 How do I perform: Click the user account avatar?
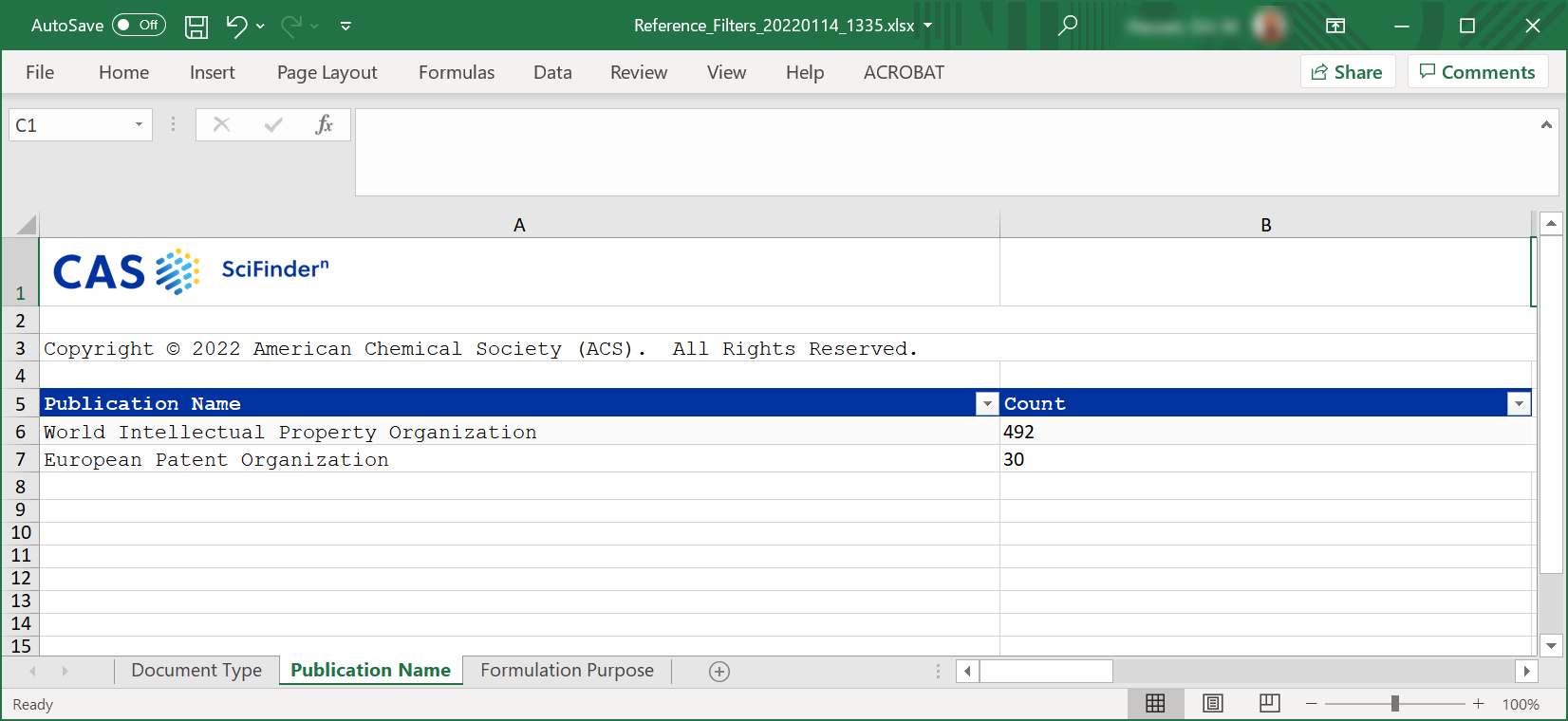[x=1269, y=26]
